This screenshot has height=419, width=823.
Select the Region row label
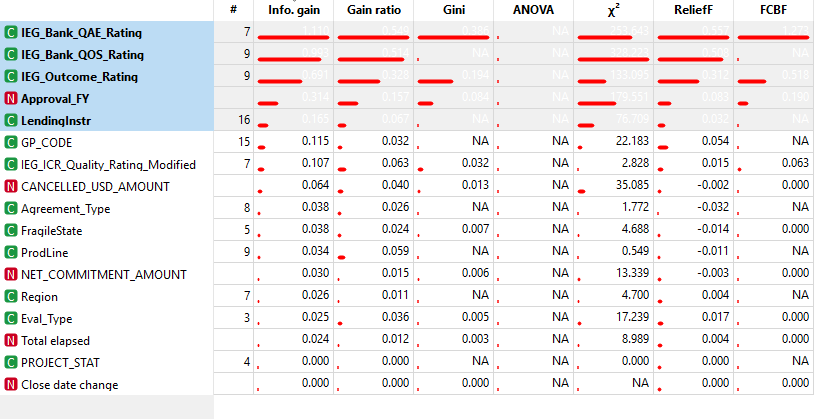tap(39, 297)
